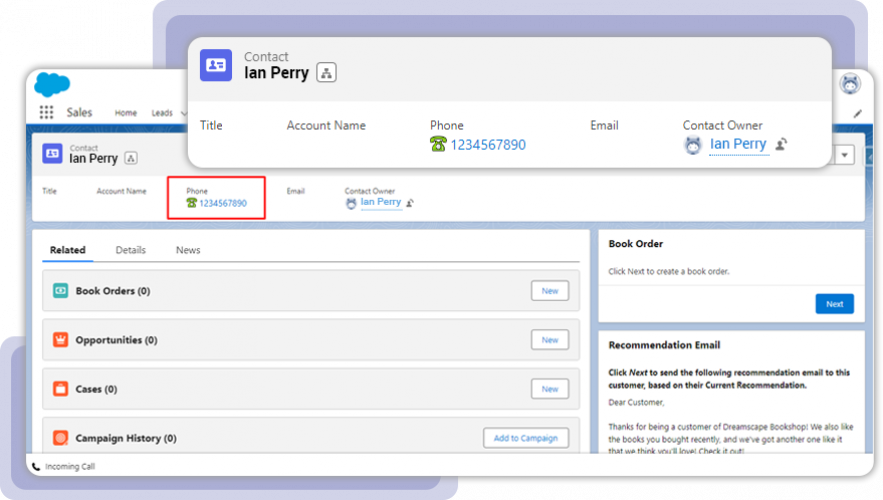Image resolution: width=883 pixels, height=500 pixels.
Task: Click change owner icon in the callout
Action: 781,144
